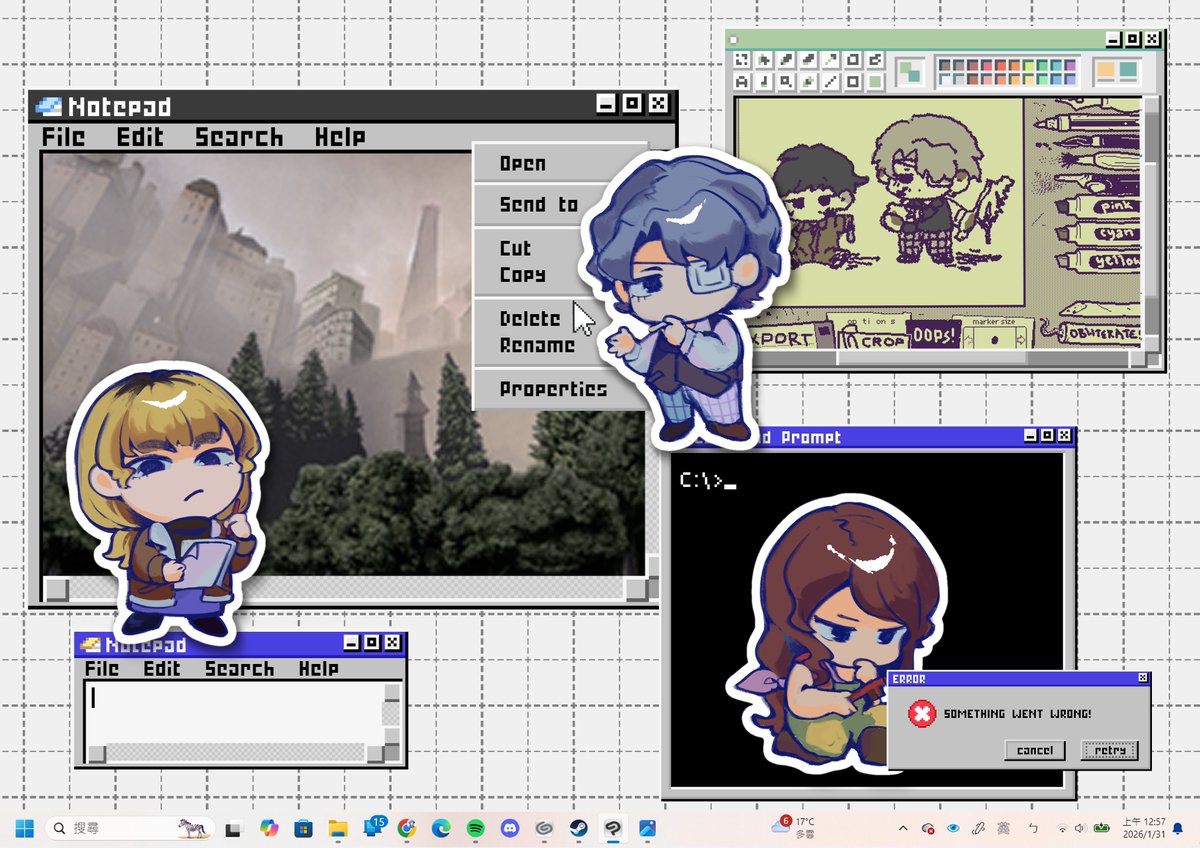This screenshot has width=1200, height=848.
Task: Choose Open in the context menu
Action: pos(523,163)
